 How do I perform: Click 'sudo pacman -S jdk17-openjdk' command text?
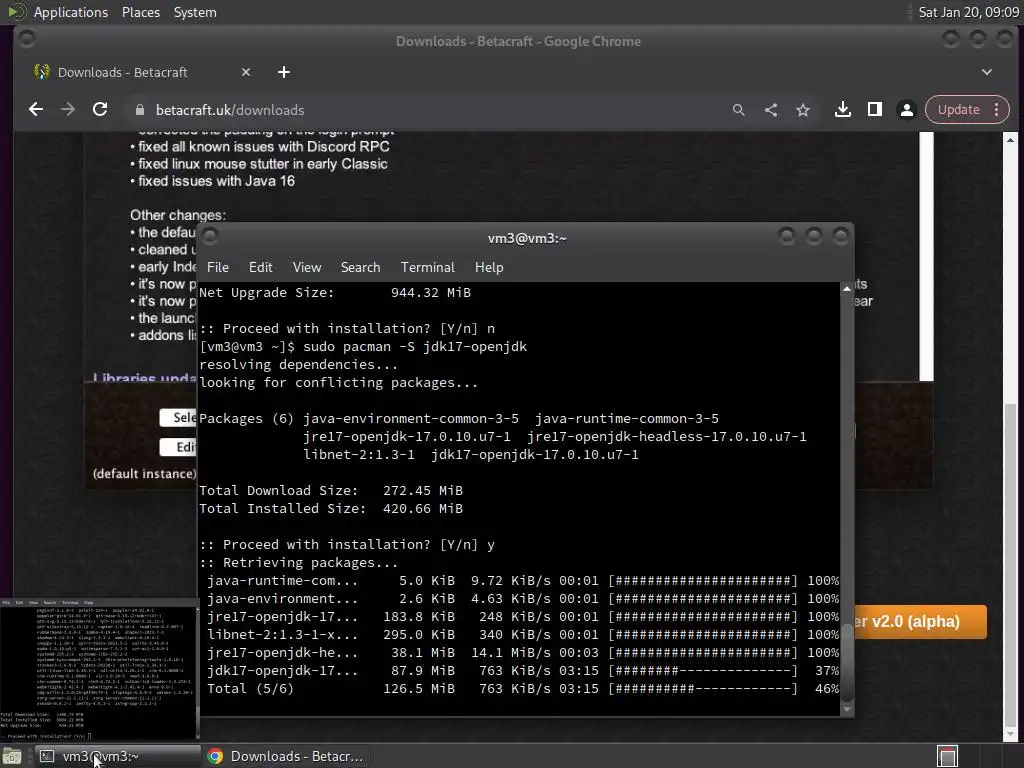(x=415, y=347)
